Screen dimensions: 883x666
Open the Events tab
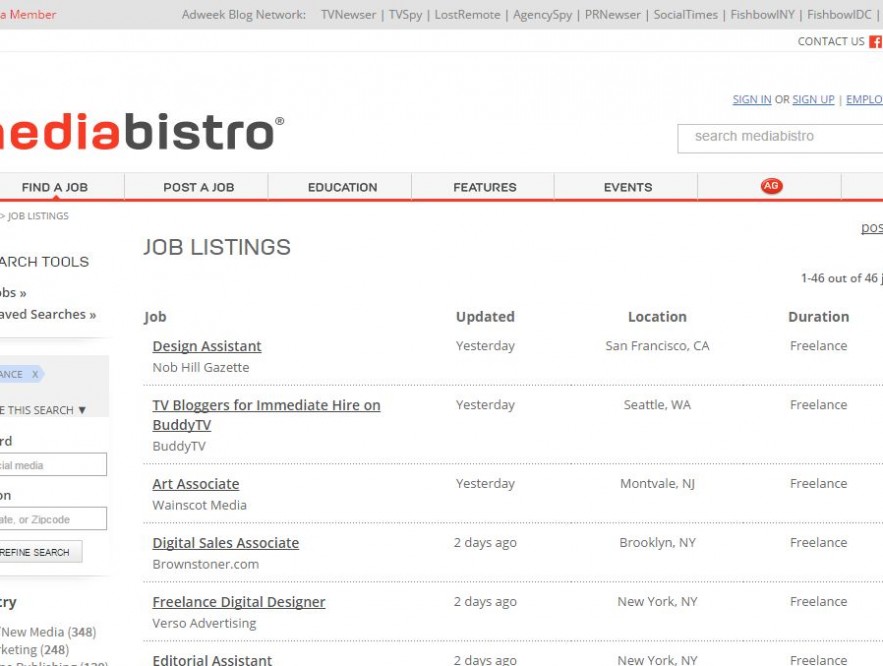click(628, 187)
